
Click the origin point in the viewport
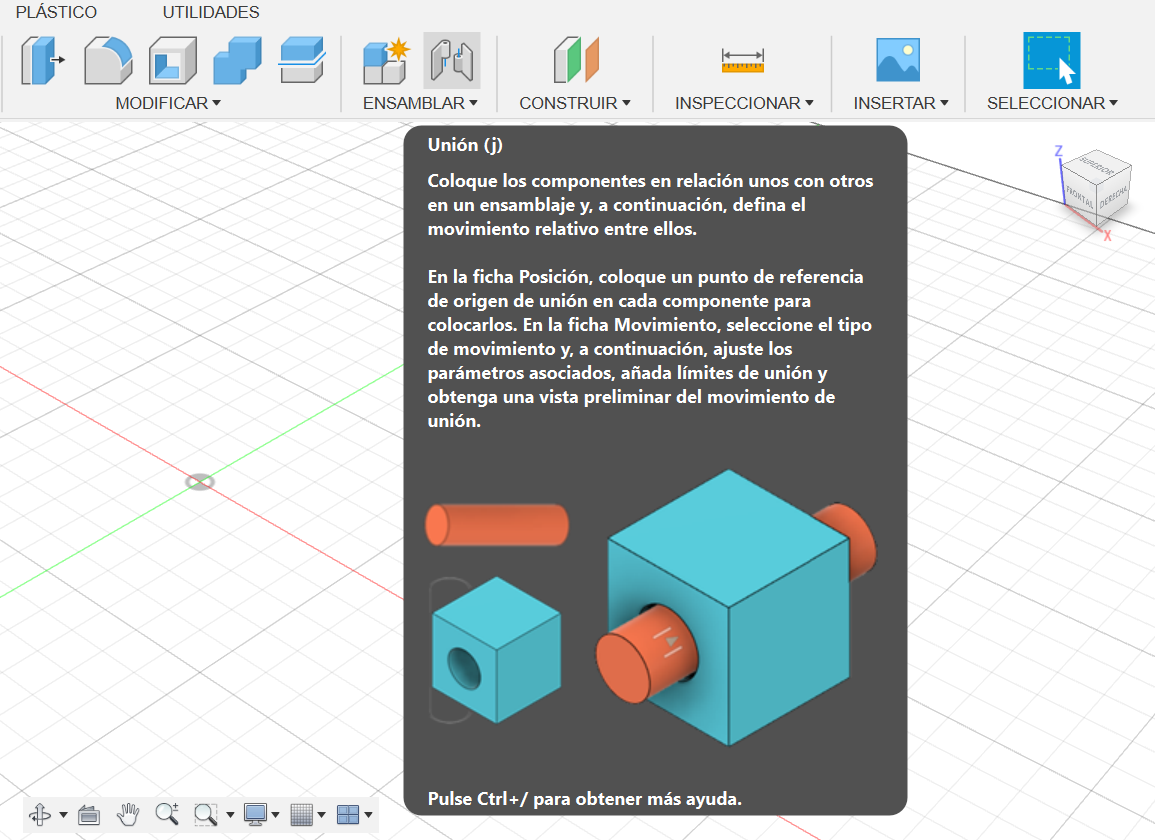200,482
